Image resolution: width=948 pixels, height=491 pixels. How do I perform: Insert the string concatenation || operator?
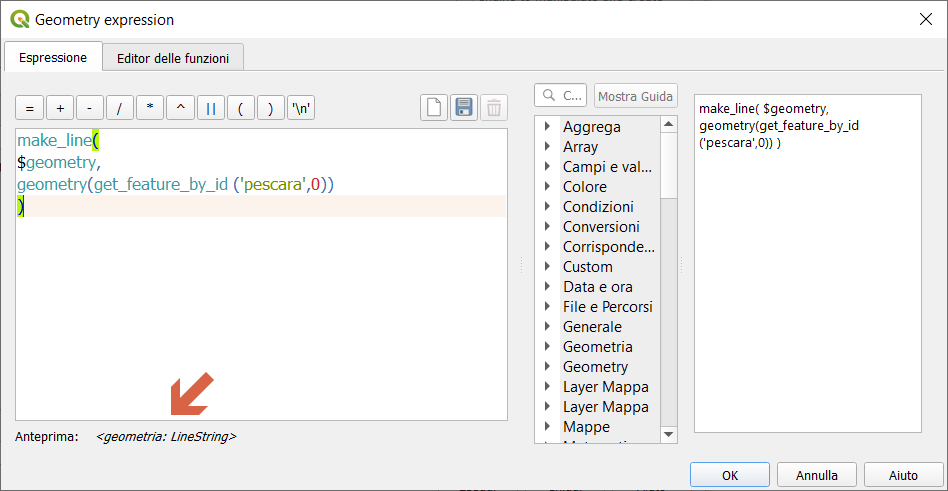tap(210, 109)
